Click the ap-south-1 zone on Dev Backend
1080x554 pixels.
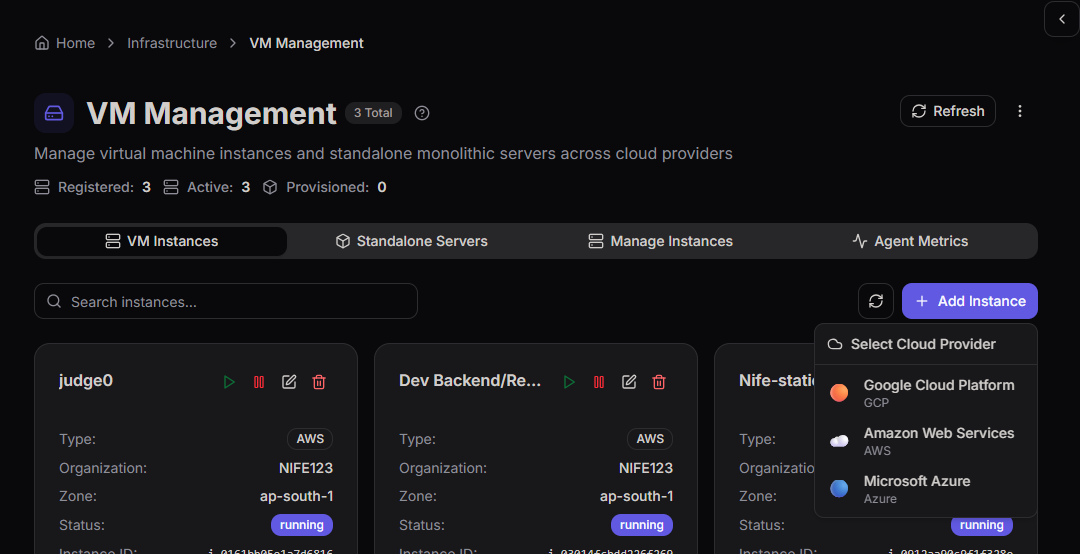point(636,496)
